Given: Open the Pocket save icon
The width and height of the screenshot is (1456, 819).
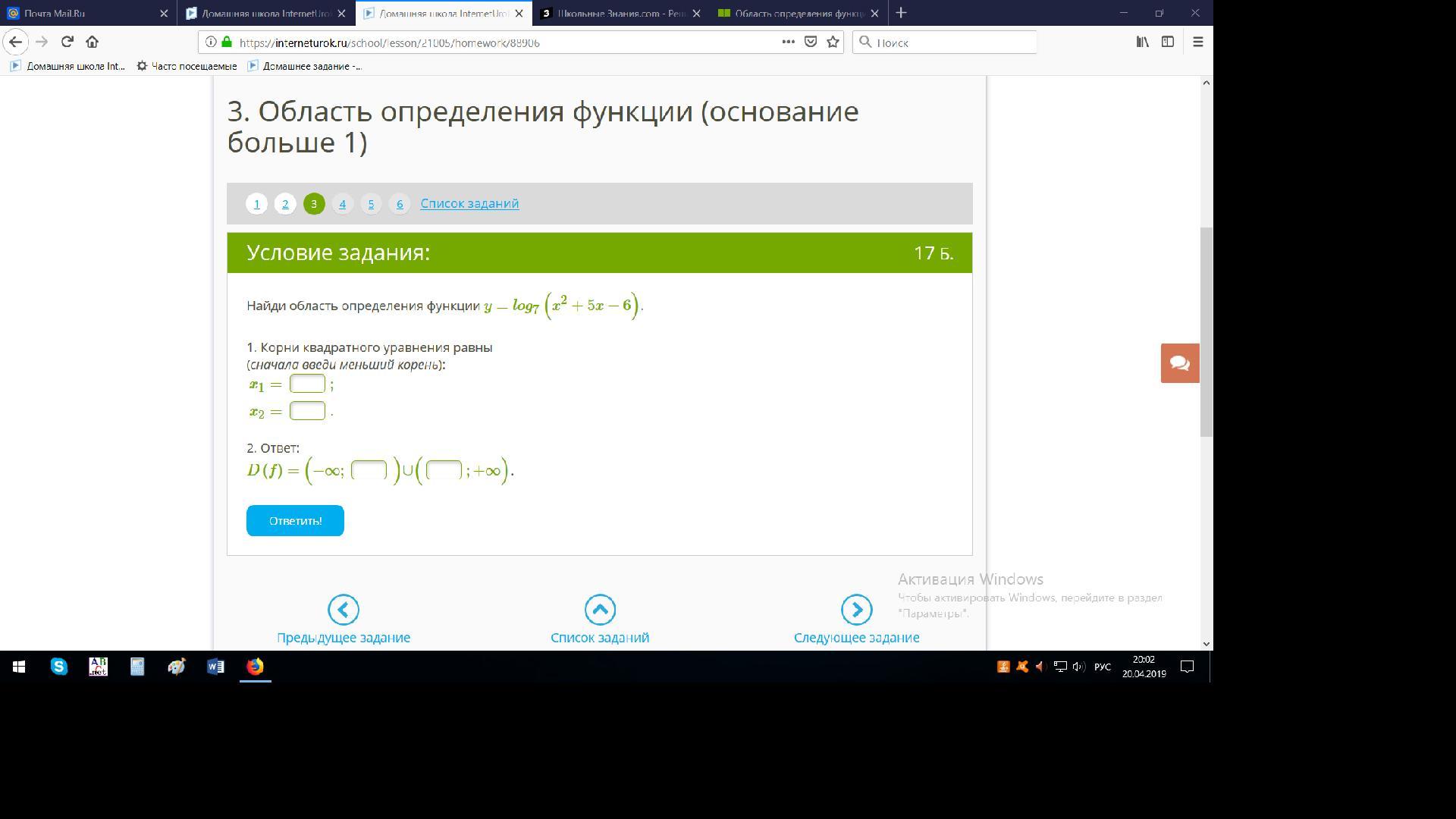Looking at the screenshot, I should click(810, 42).
